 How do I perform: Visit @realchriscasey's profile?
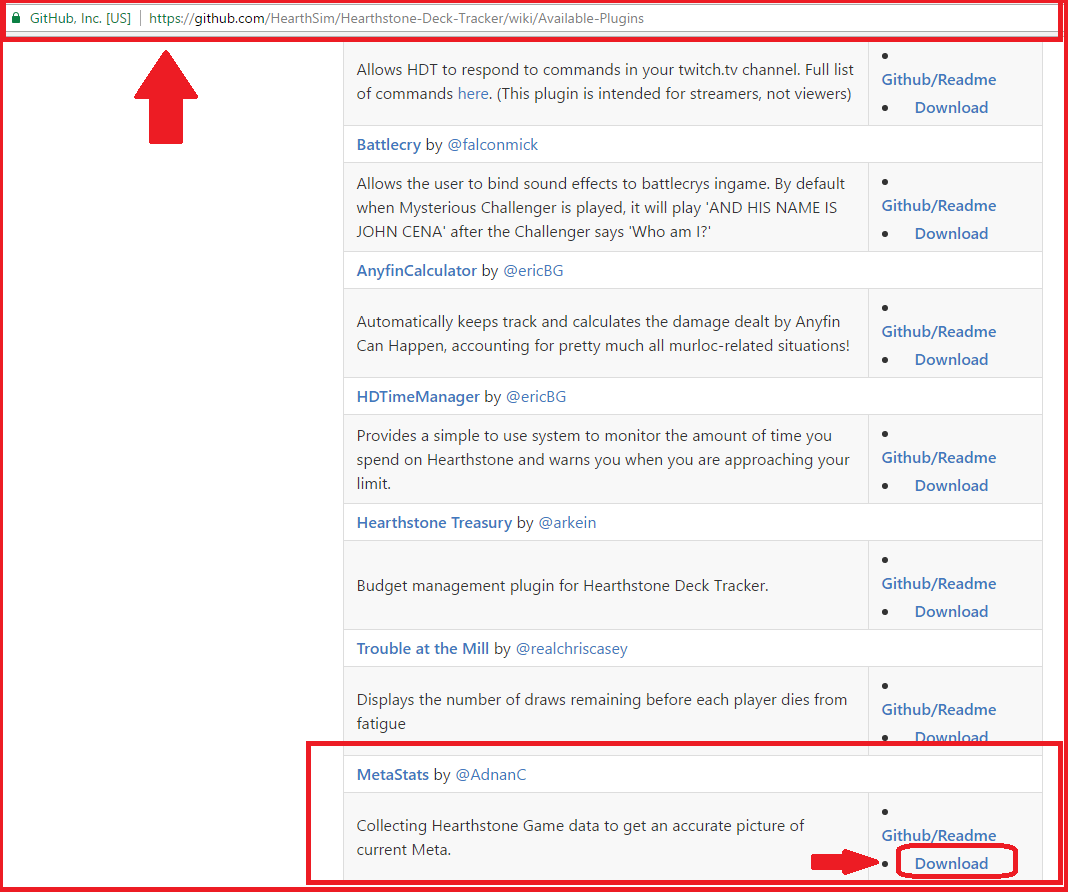click(571, 648)
